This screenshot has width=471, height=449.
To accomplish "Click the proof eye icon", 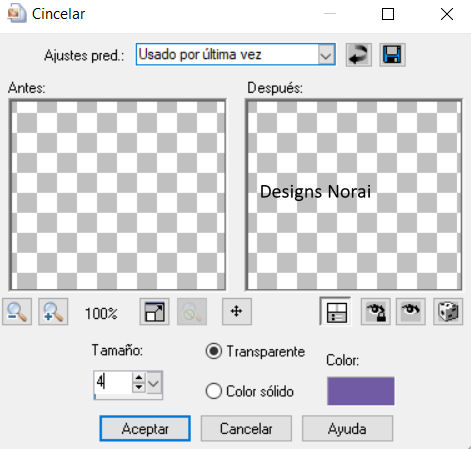I will (411, 312).
